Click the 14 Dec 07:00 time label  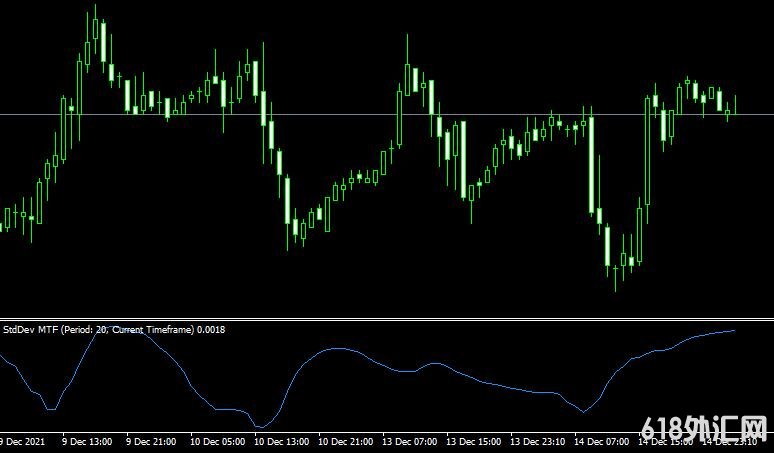(x=605, y=441)
